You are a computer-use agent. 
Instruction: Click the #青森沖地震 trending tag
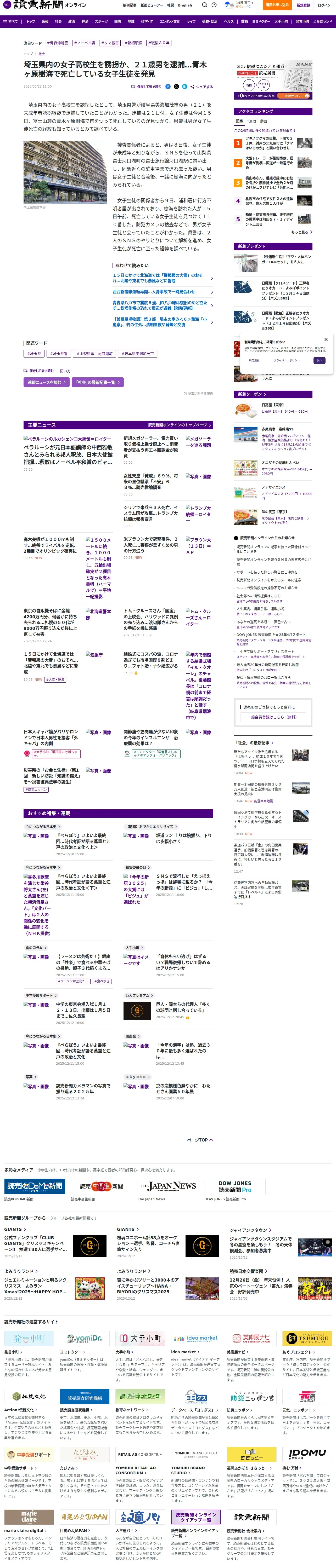coord(58,43)
